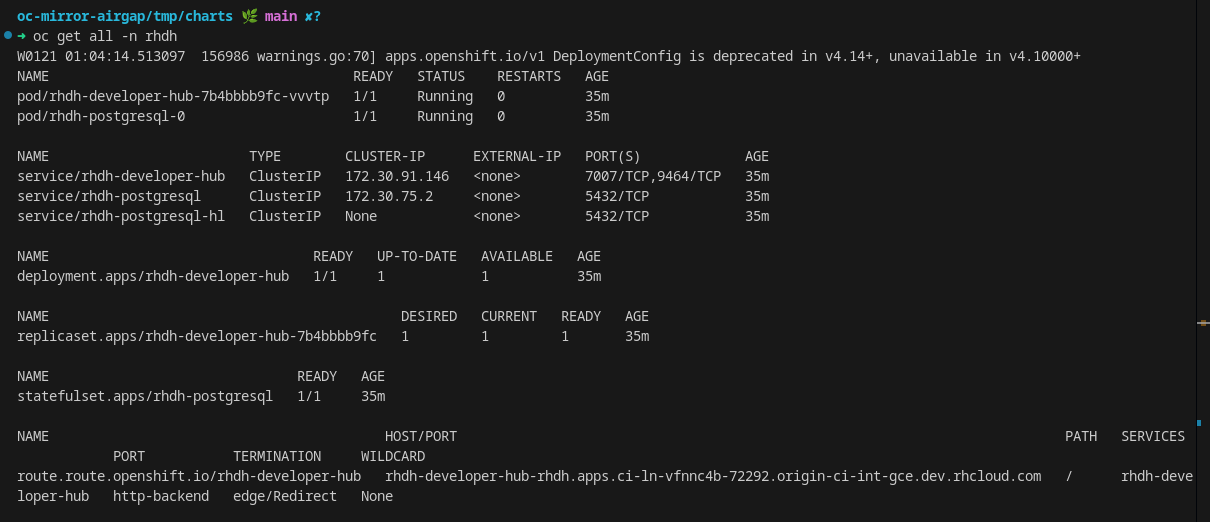Click the orange marker in the scrollbar
This screenshot has height=522, width=1210.
click(x=1203, y=323)
